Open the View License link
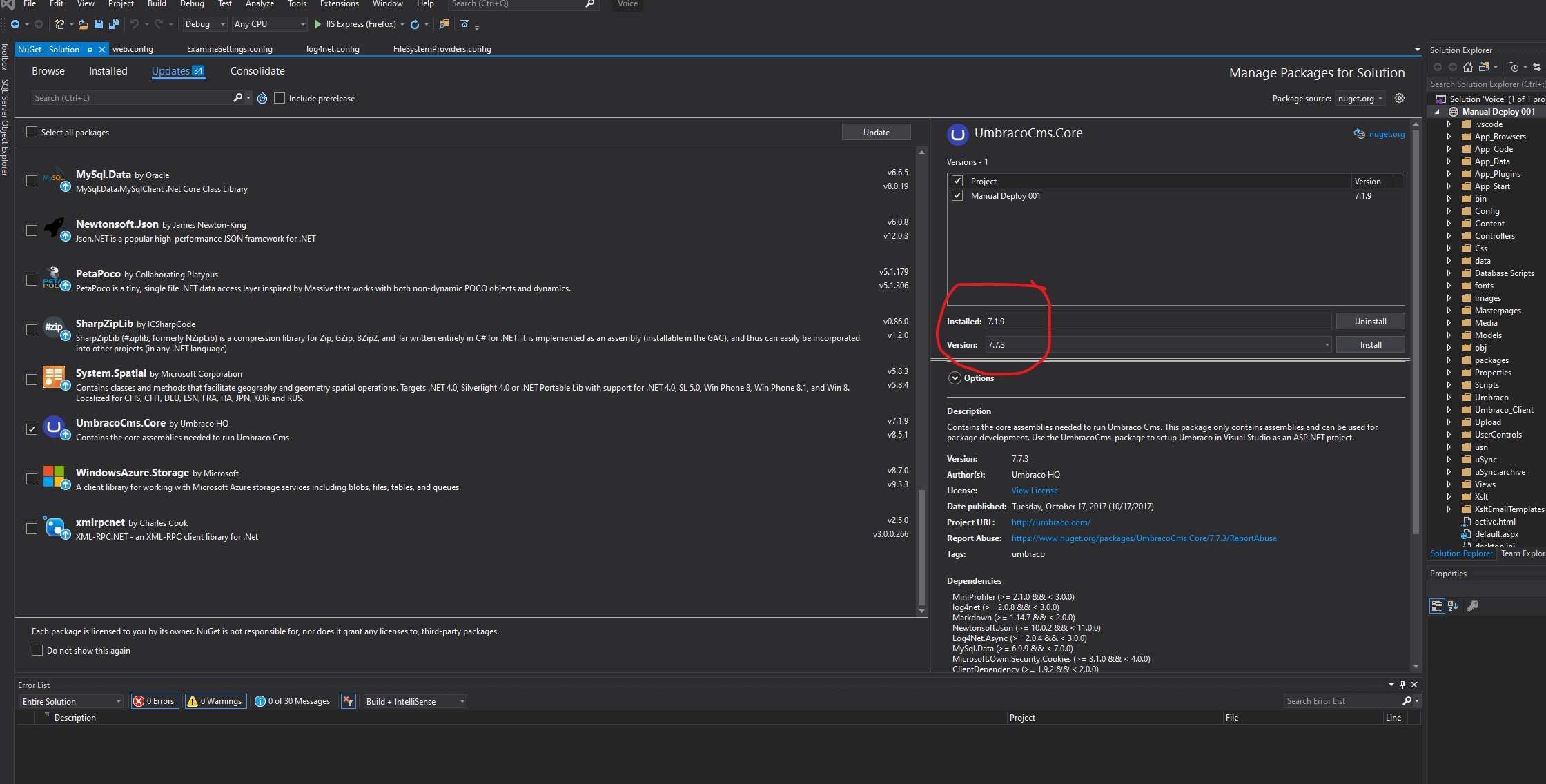Viewport: 1546px width, 784px height. click(1035, 491)
